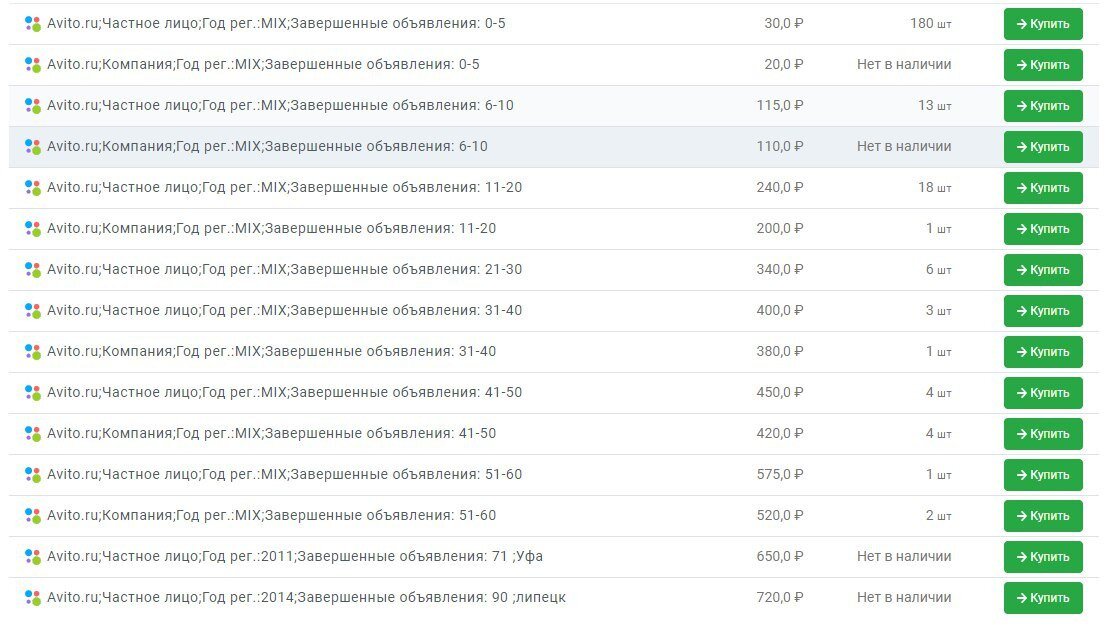Click Купить for the Компания 6-10 row
Image resolution: width=1105 pixels, height=625 pixels.
(x=1043, y=147)
